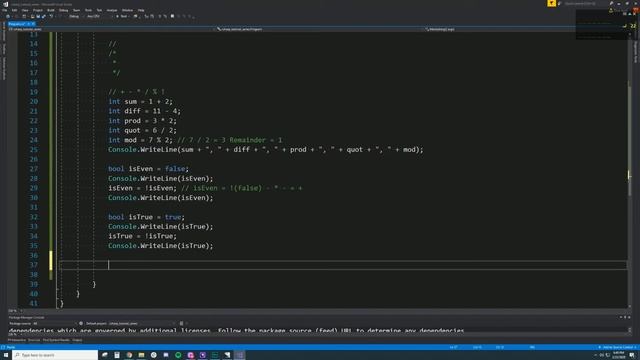The height and width of the screenshot is (360, 640).
Task: Click the Visual Studio taskbar icon
Action: [x=240, y=355]
